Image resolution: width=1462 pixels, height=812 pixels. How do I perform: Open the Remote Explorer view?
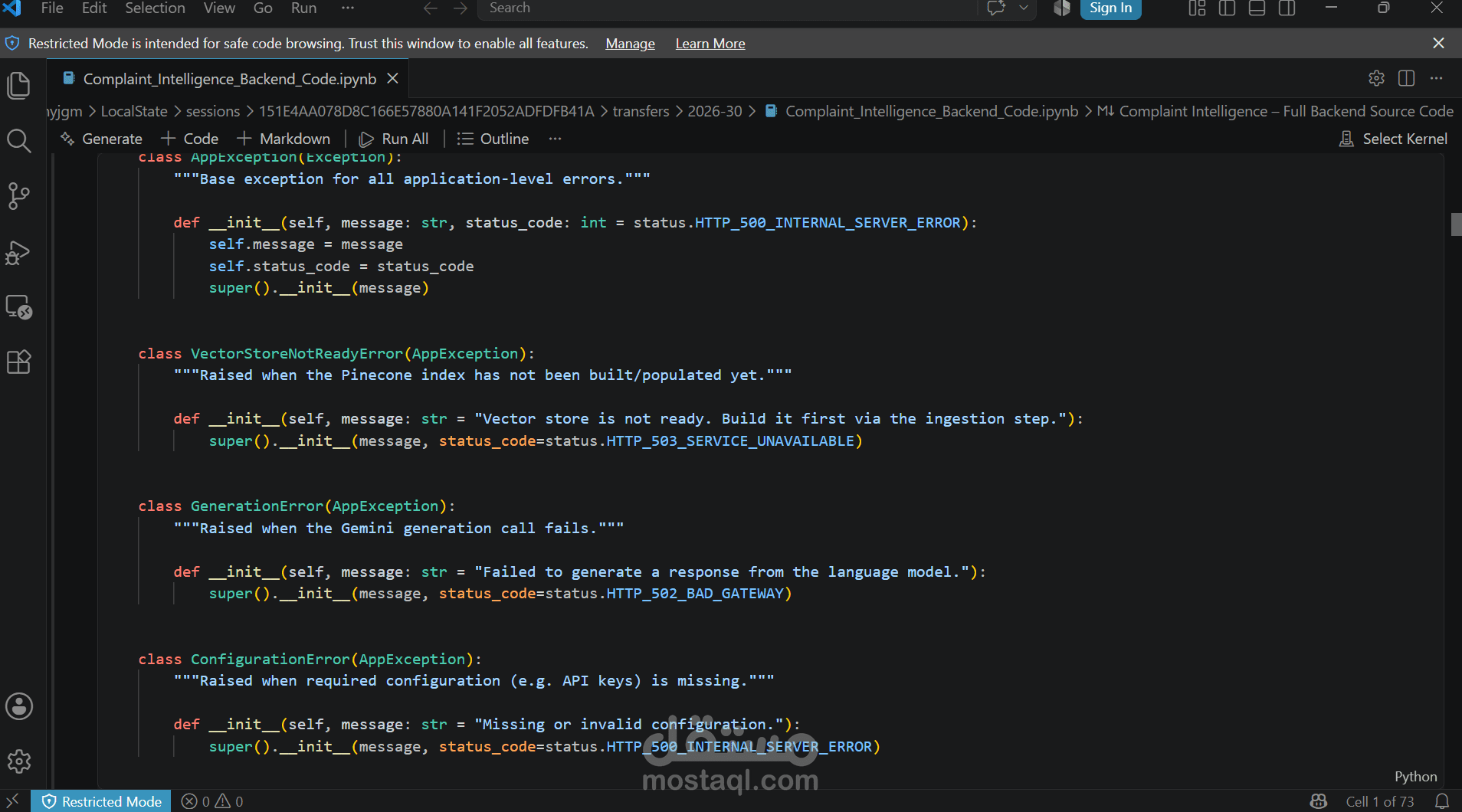point(18,307)
